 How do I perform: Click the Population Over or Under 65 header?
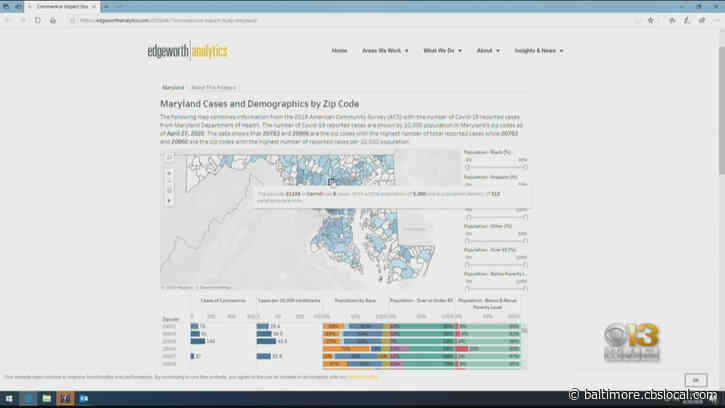421,301
